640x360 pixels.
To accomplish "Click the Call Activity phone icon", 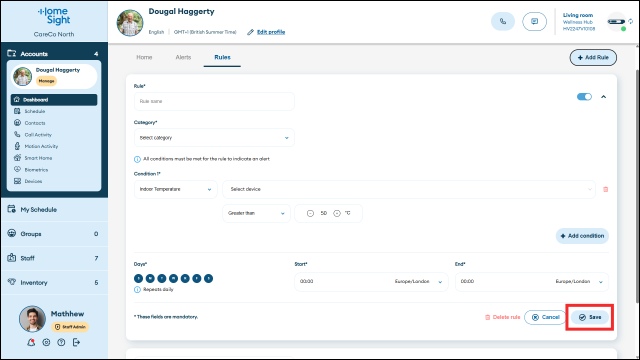I will (x=17, y=134).
